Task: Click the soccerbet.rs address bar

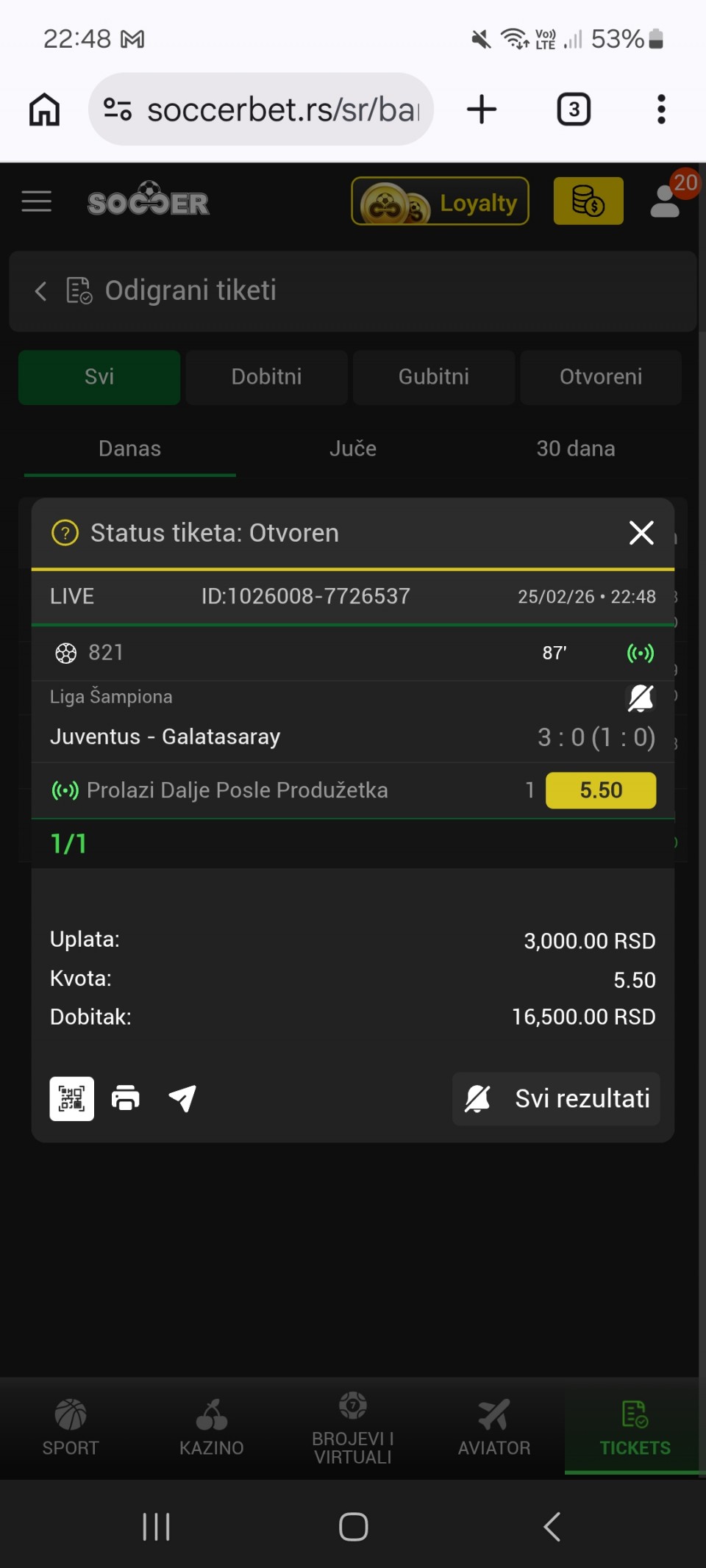Action: click(283, 110)
